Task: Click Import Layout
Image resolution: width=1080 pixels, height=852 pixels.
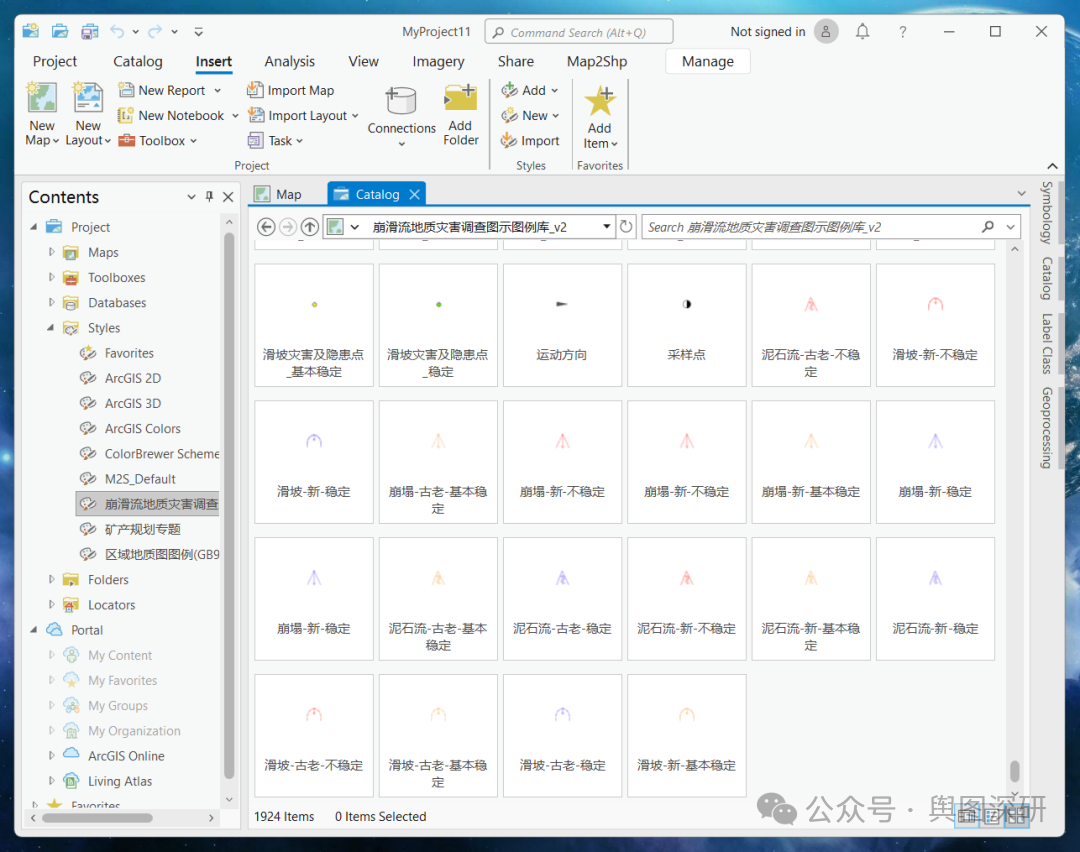Action: (x=304, y=116)
